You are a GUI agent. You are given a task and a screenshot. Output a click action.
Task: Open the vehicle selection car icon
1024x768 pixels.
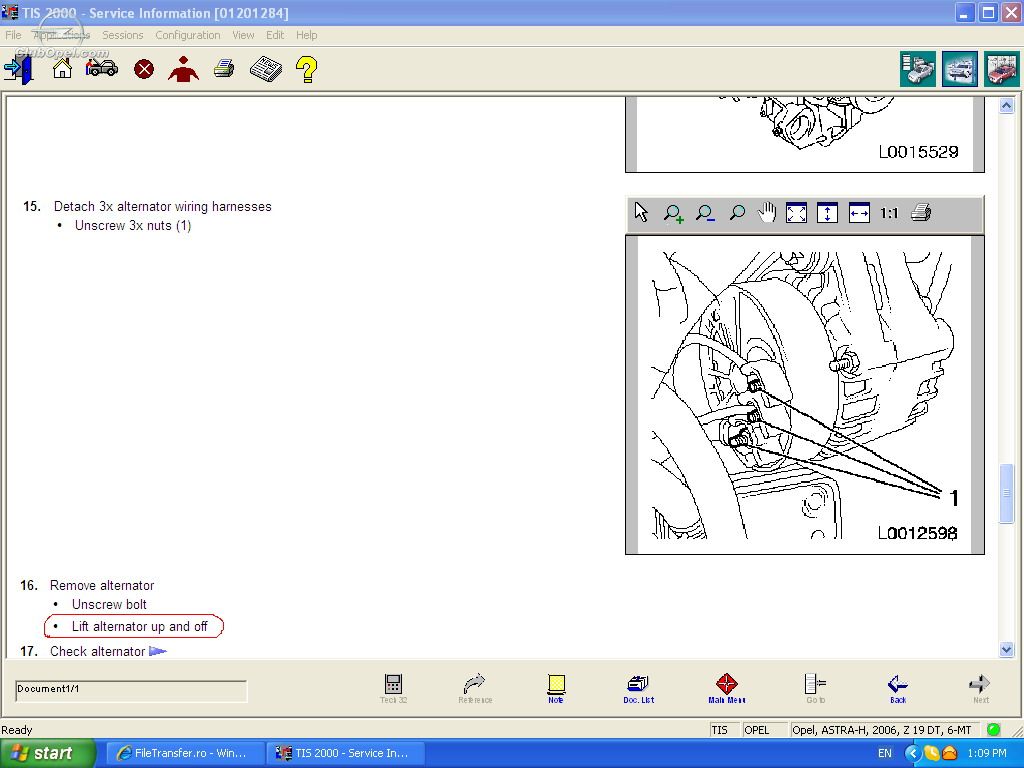[x=101, y=67]
